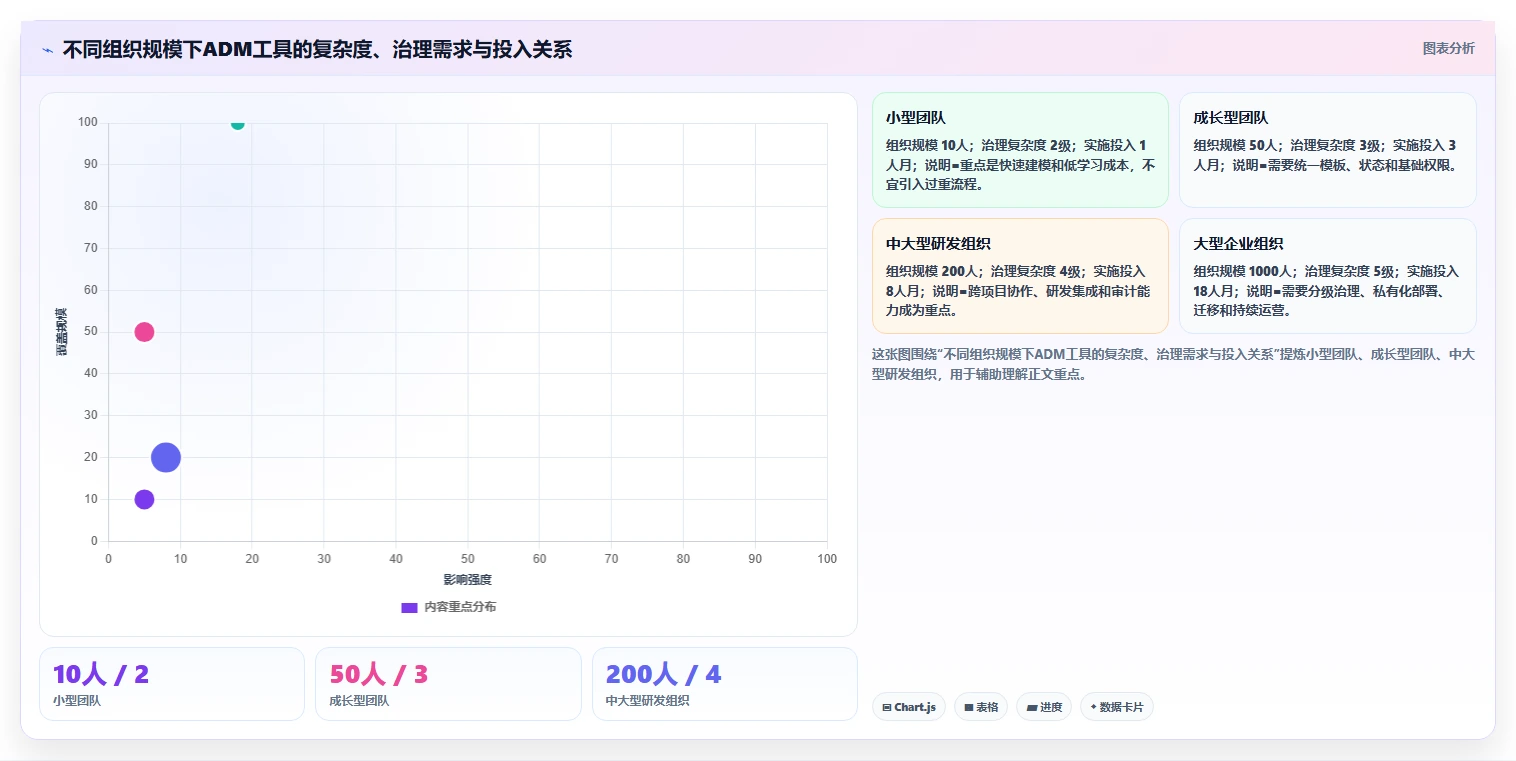
Task: Click the 小型团队 label under 10人 / 2
Action: point(77,701)
